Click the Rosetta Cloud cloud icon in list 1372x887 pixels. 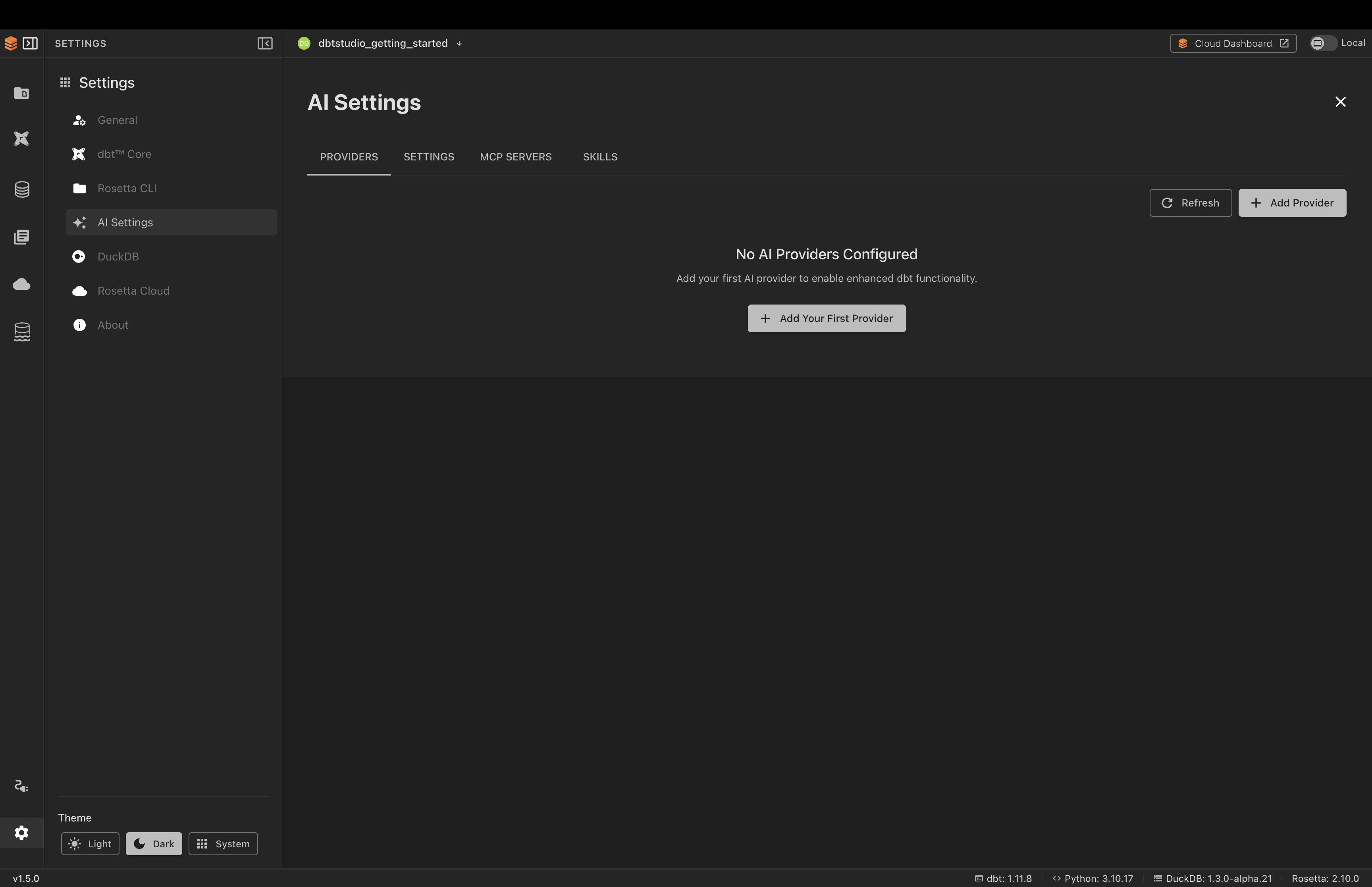[79, 291]
